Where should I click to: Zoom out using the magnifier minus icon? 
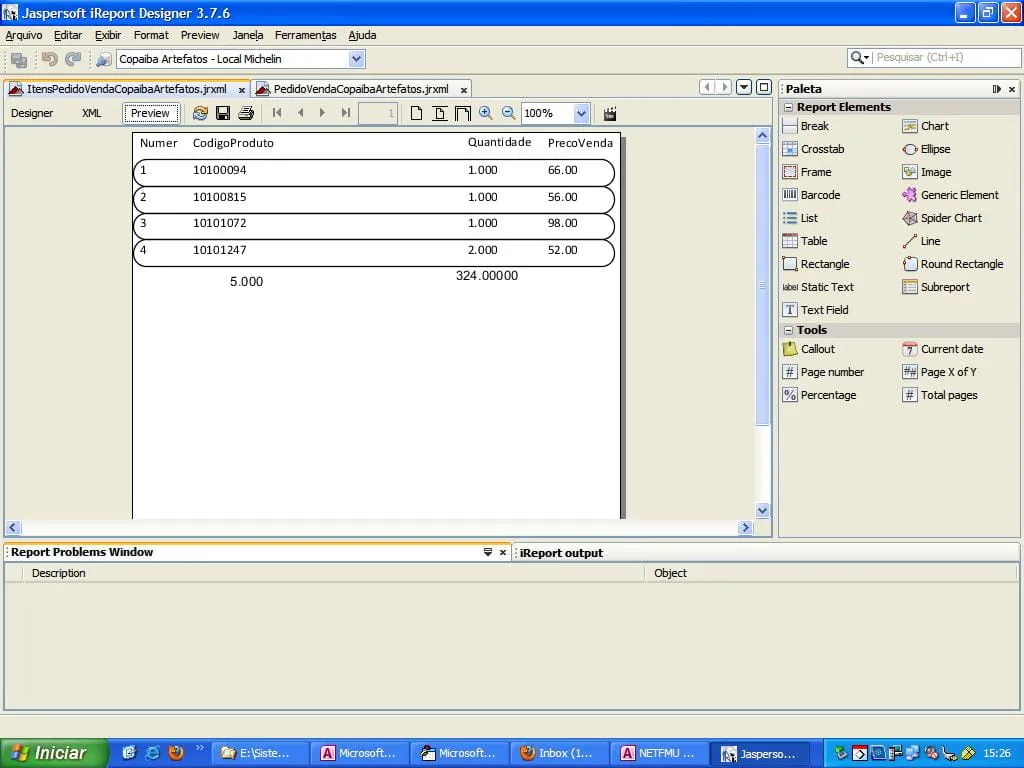point(509,113)
